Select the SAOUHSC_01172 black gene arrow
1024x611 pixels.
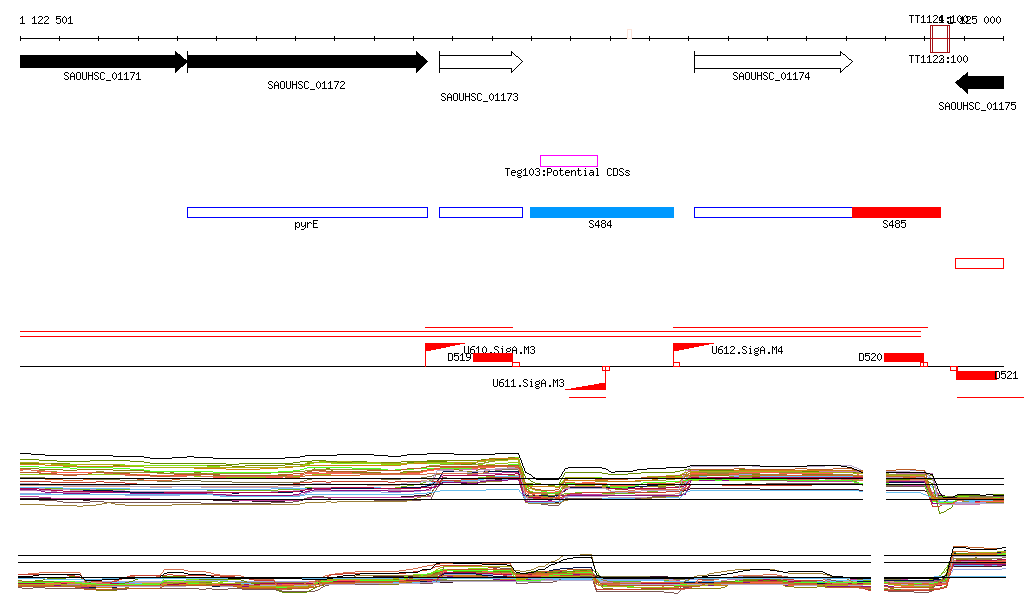[308, 62]
